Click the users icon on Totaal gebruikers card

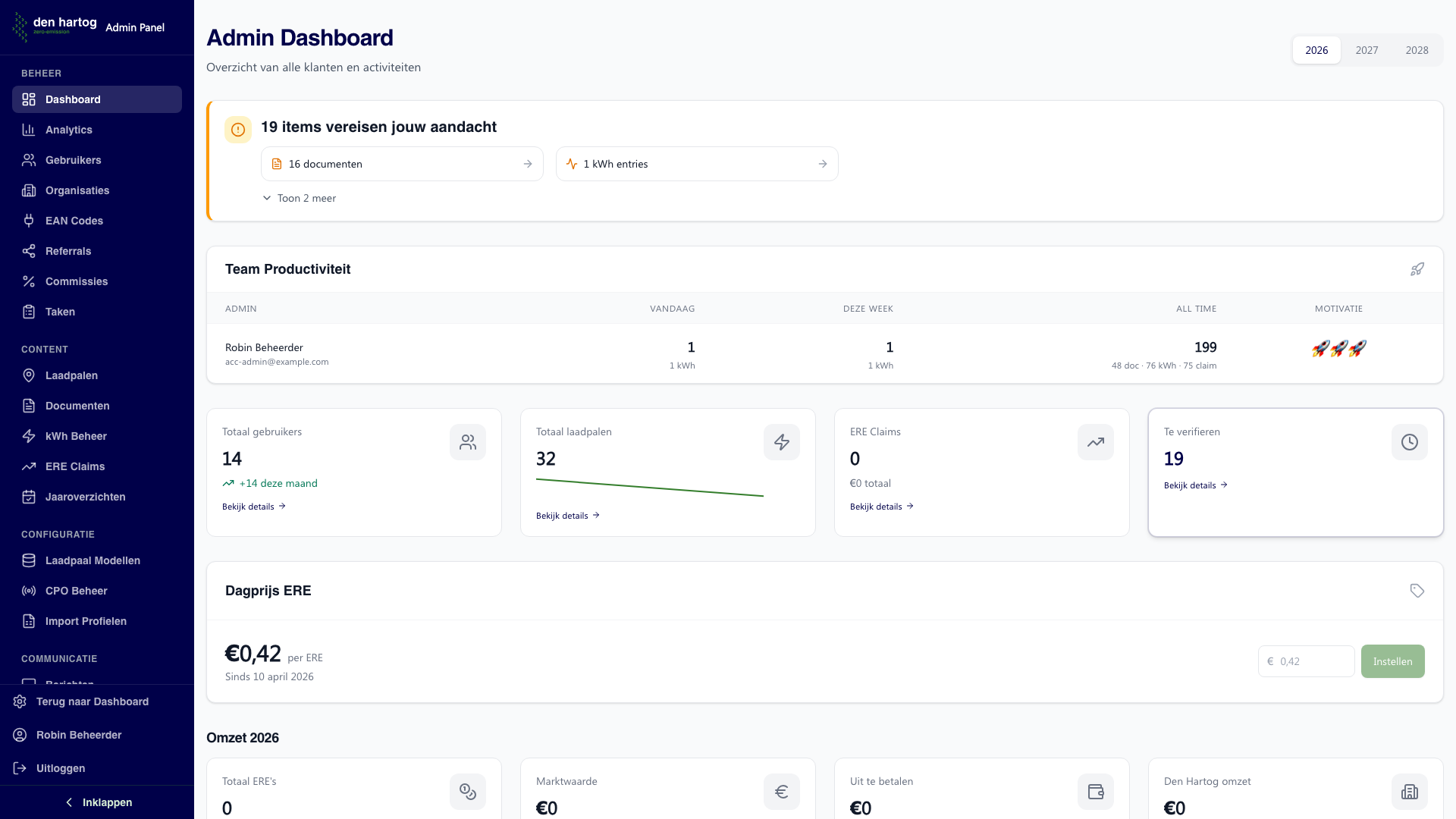point(468,442)
